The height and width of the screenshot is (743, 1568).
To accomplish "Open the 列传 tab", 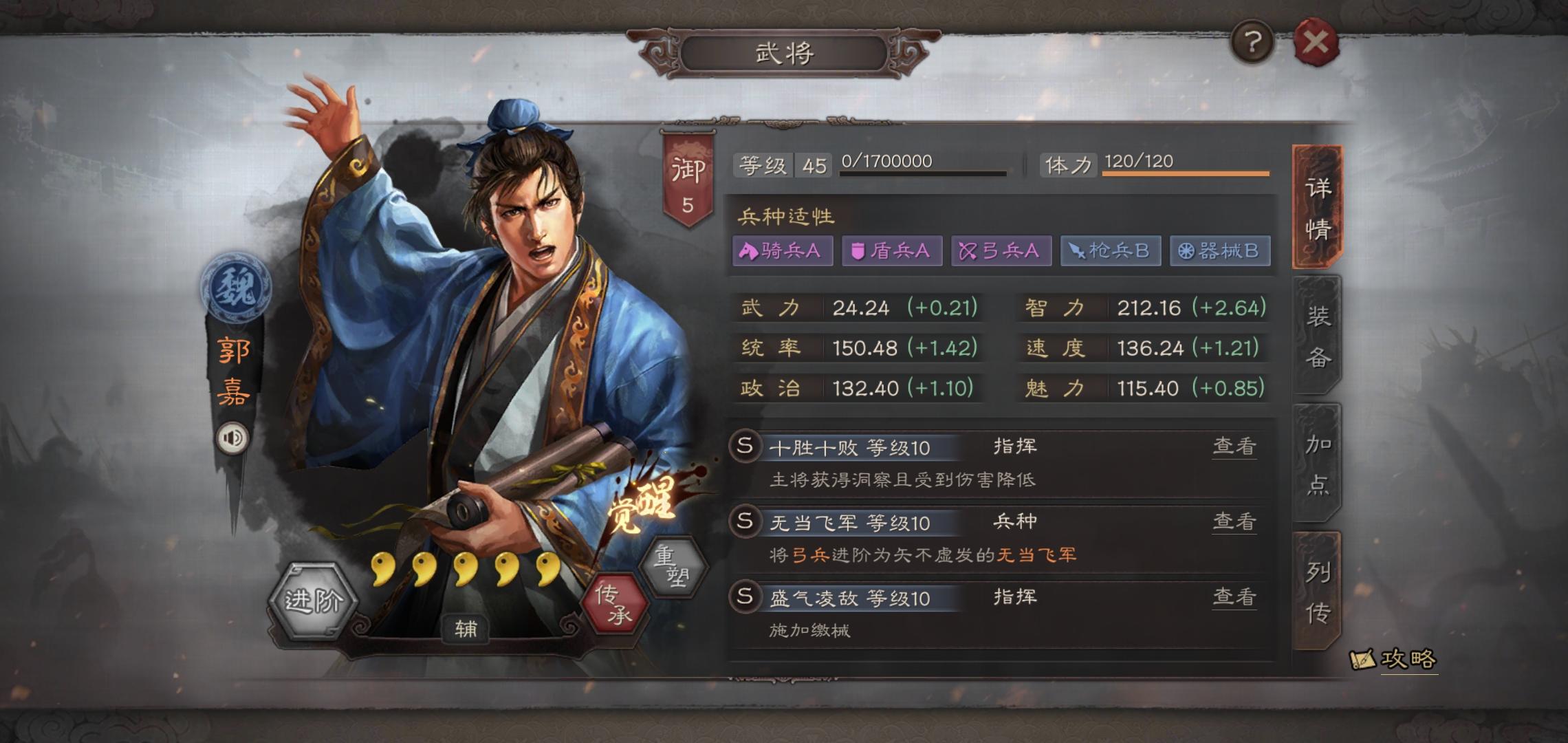I will click(1318, 592).
